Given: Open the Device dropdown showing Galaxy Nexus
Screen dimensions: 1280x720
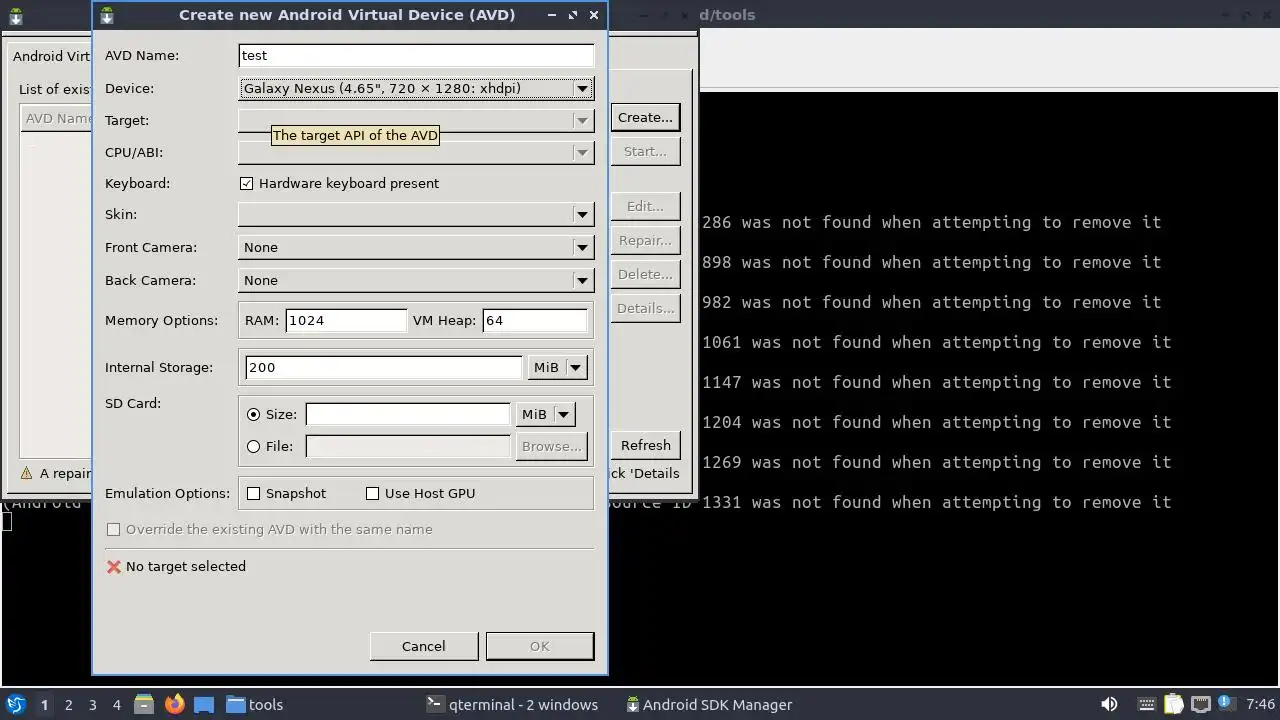Looking at the screenshot, I should coord(416,88).
